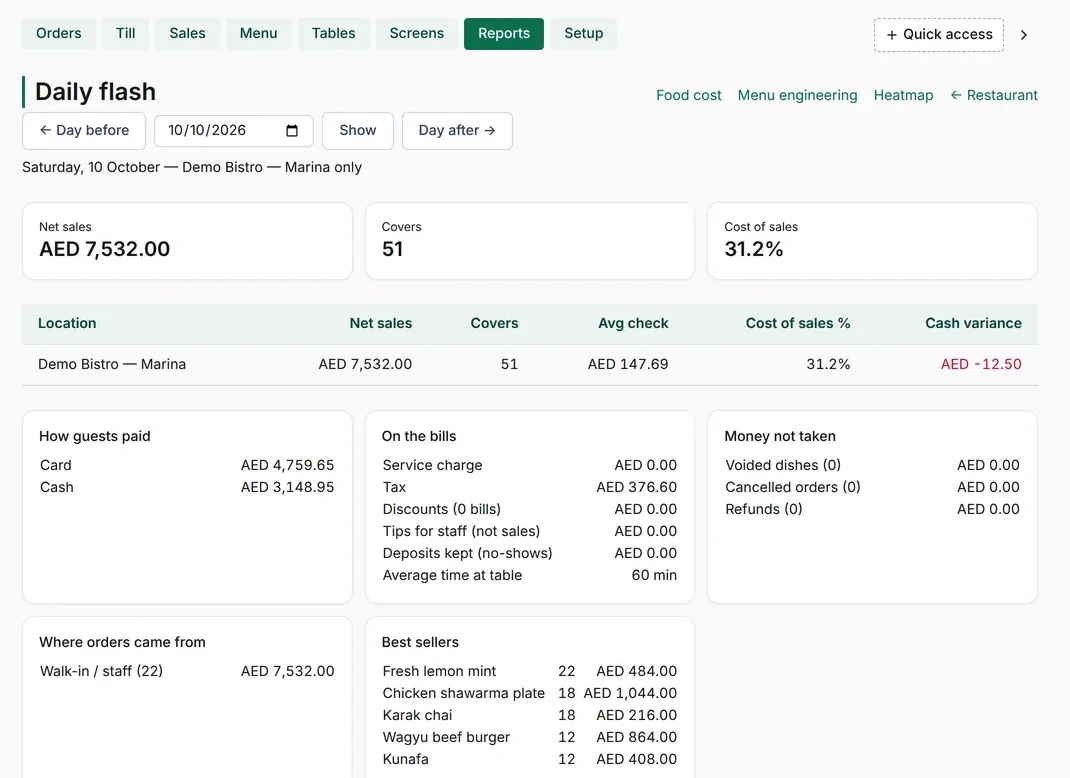Click the Cost of sales % column header
This screenshot has width=1070, height=778.
click(x=798, y=323)
